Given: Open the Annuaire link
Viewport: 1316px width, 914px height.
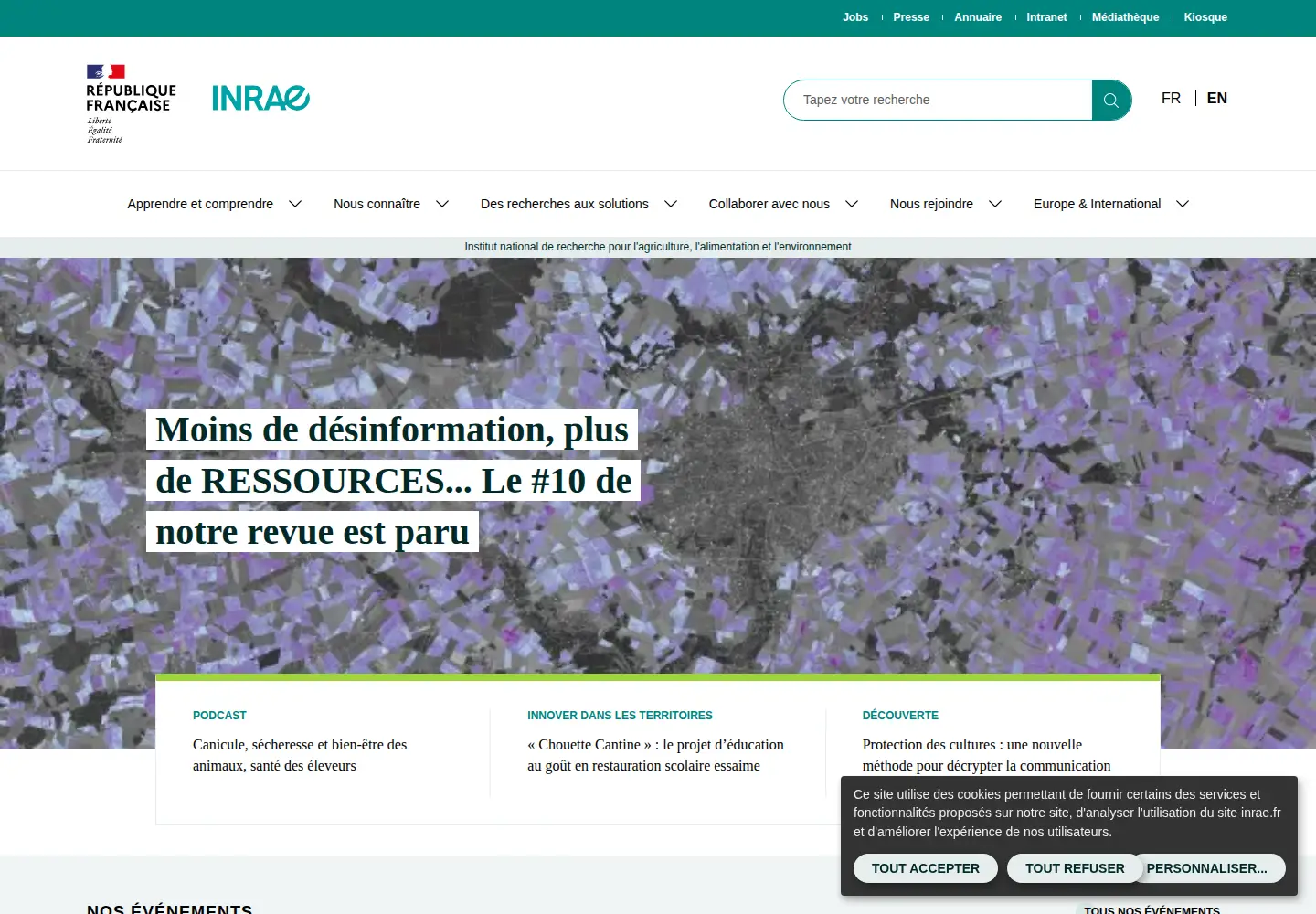Looking at the screenshot, I should pos(978,17).
